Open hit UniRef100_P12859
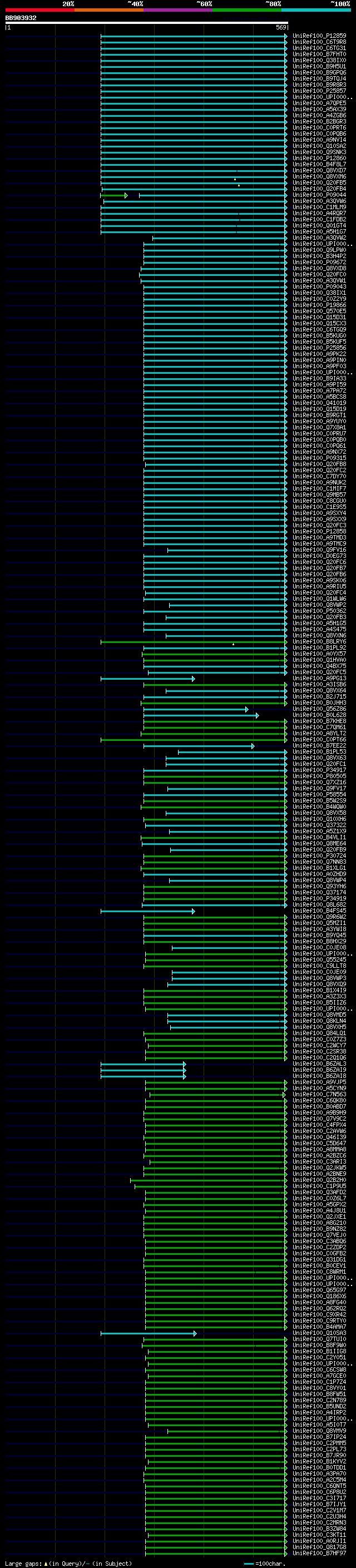Image resolution: width=356 pixels, height=1568 pixels. pyautogui.click(x=319, y=36)
